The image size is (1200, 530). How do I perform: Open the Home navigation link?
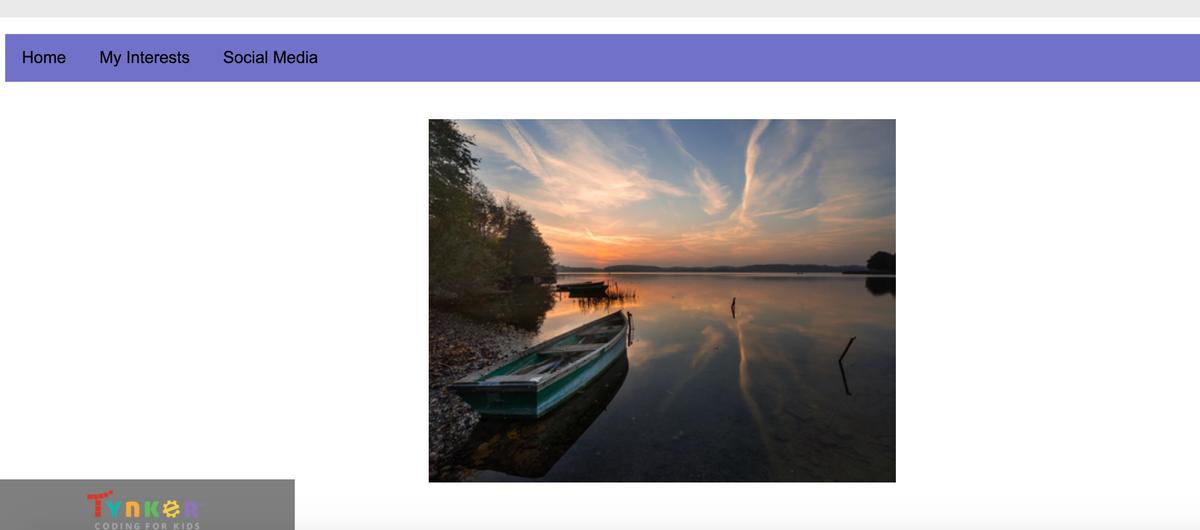pyautogui.click(x=44, y=58)
